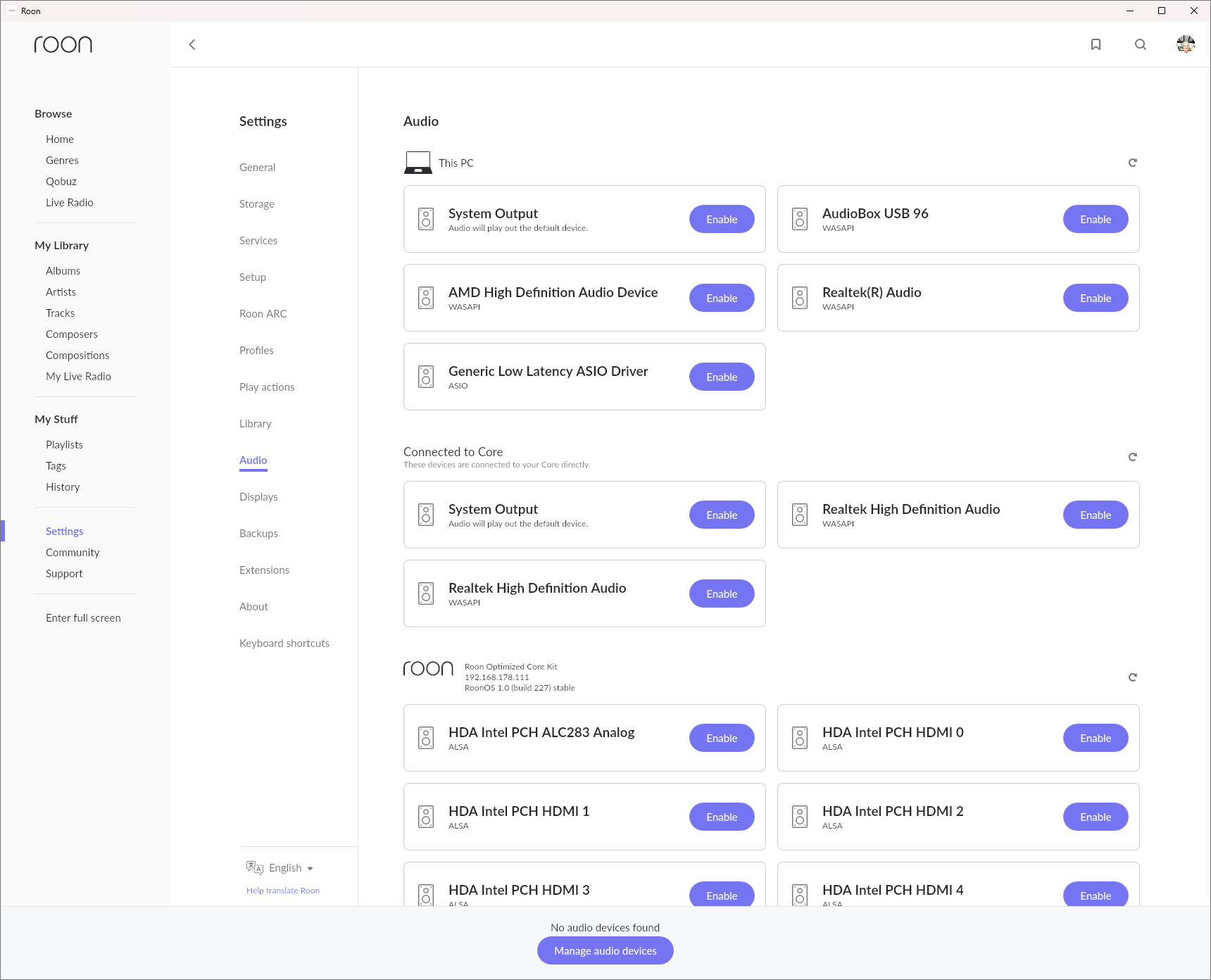1211x980 pixels.
Task: Click the Roon logo in the sidebar
Action: coord(63,44)
